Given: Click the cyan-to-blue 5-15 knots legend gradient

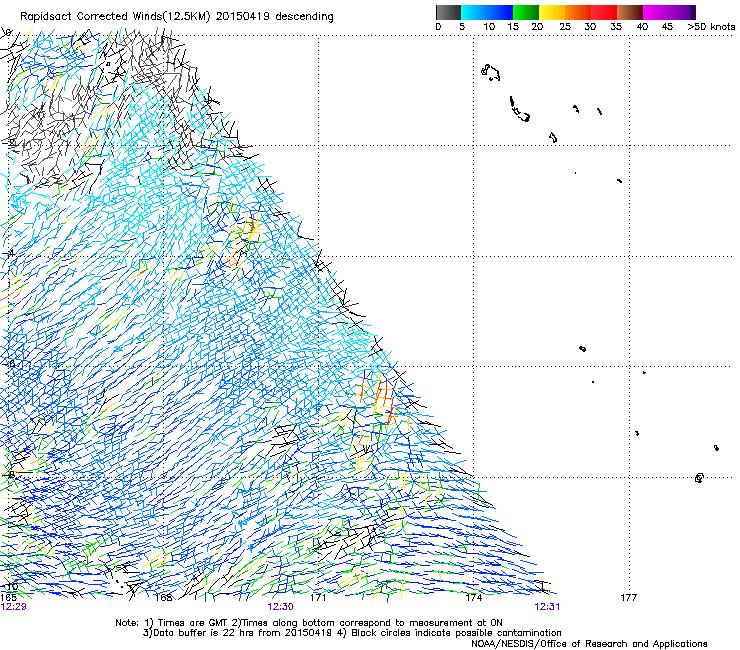Looking at the screenshot, I should click(x=487, y=12).
